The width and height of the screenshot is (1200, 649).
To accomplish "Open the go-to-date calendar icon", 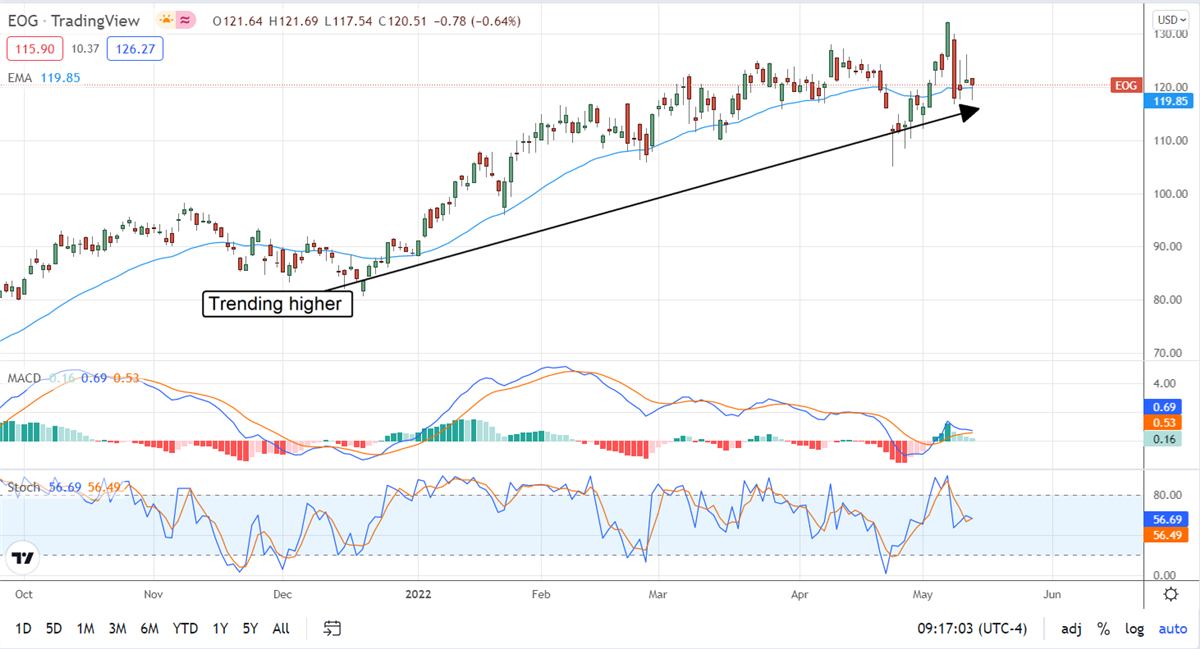I will [332, 629].
